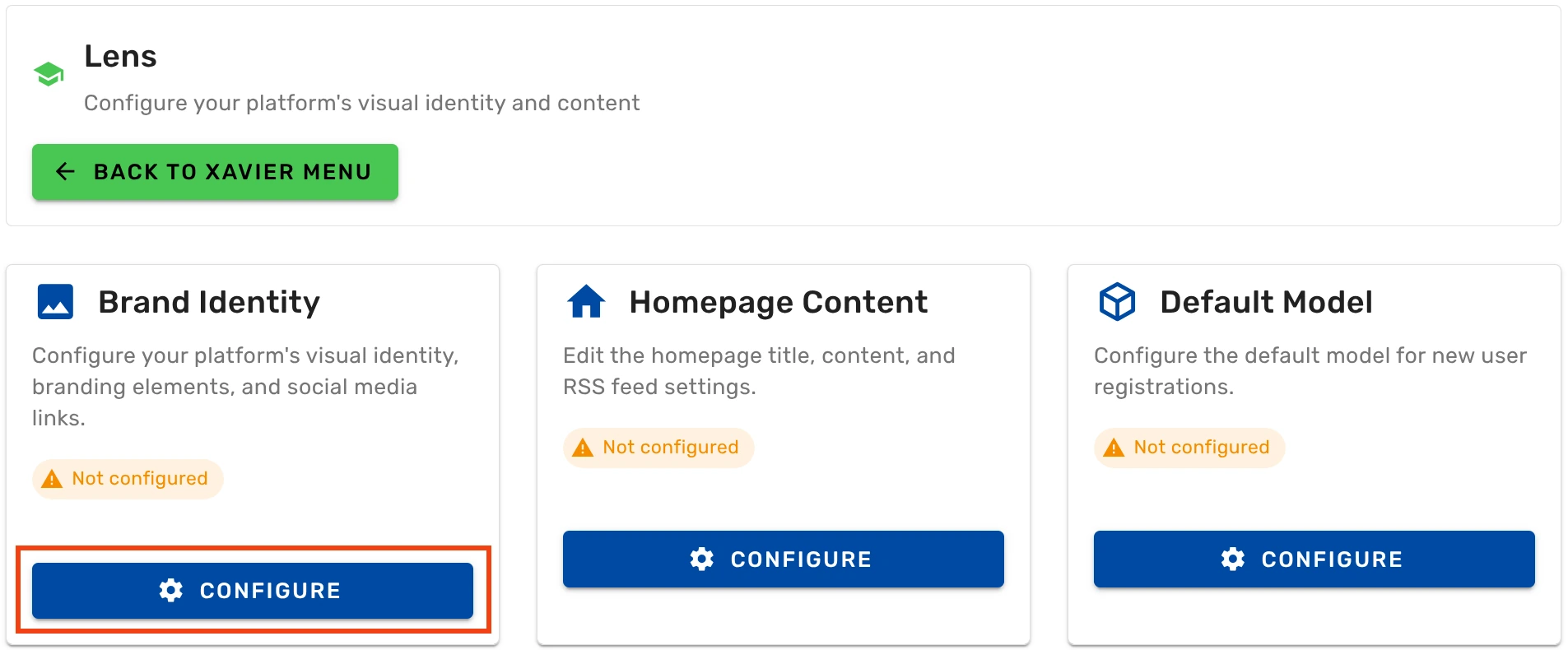The height and width of the screenshot is (650, 1568).
Task: Click the warning triangle in Homepage Content card
Action: pos(583,447)
